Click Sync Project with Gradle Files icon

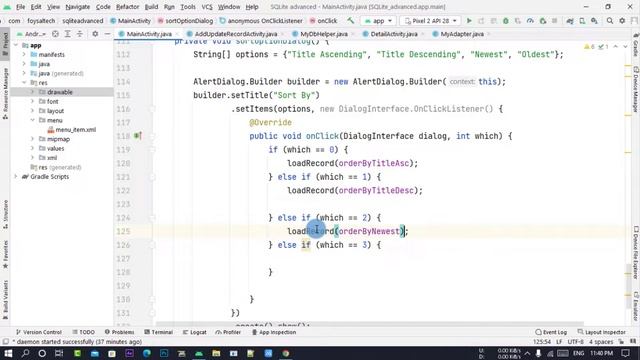[569, 21]
